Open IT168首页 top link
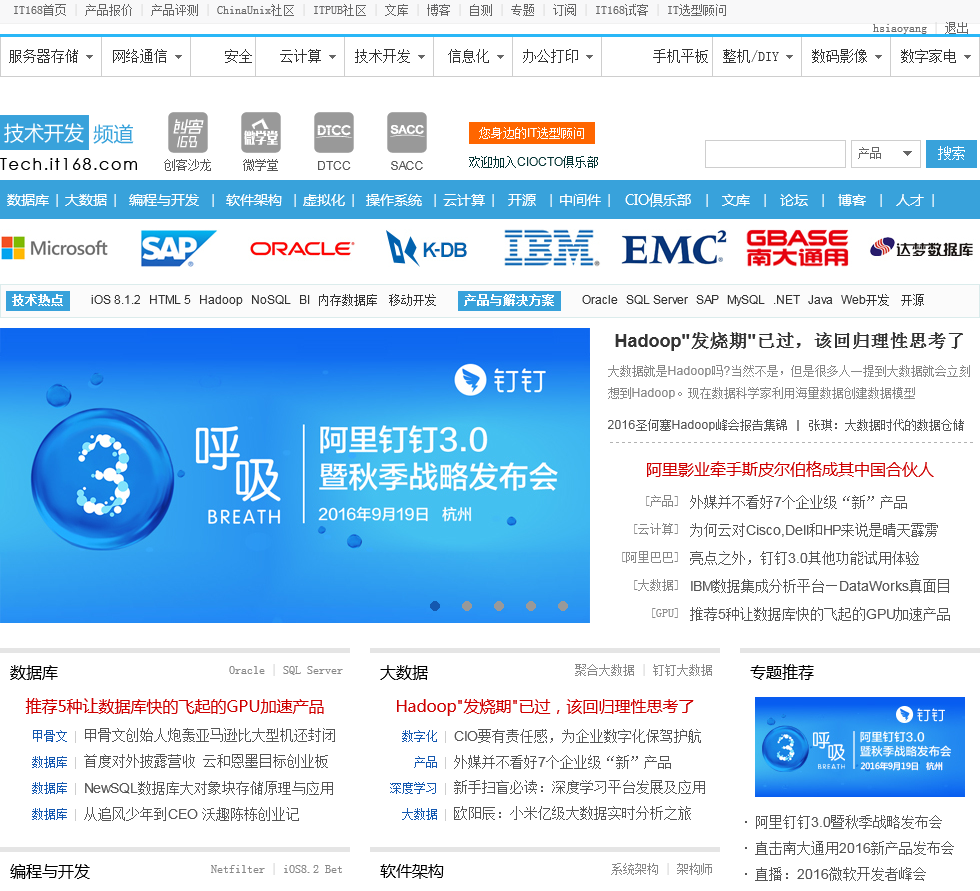This screenshot has width=980, height=891. click(39, 10)
